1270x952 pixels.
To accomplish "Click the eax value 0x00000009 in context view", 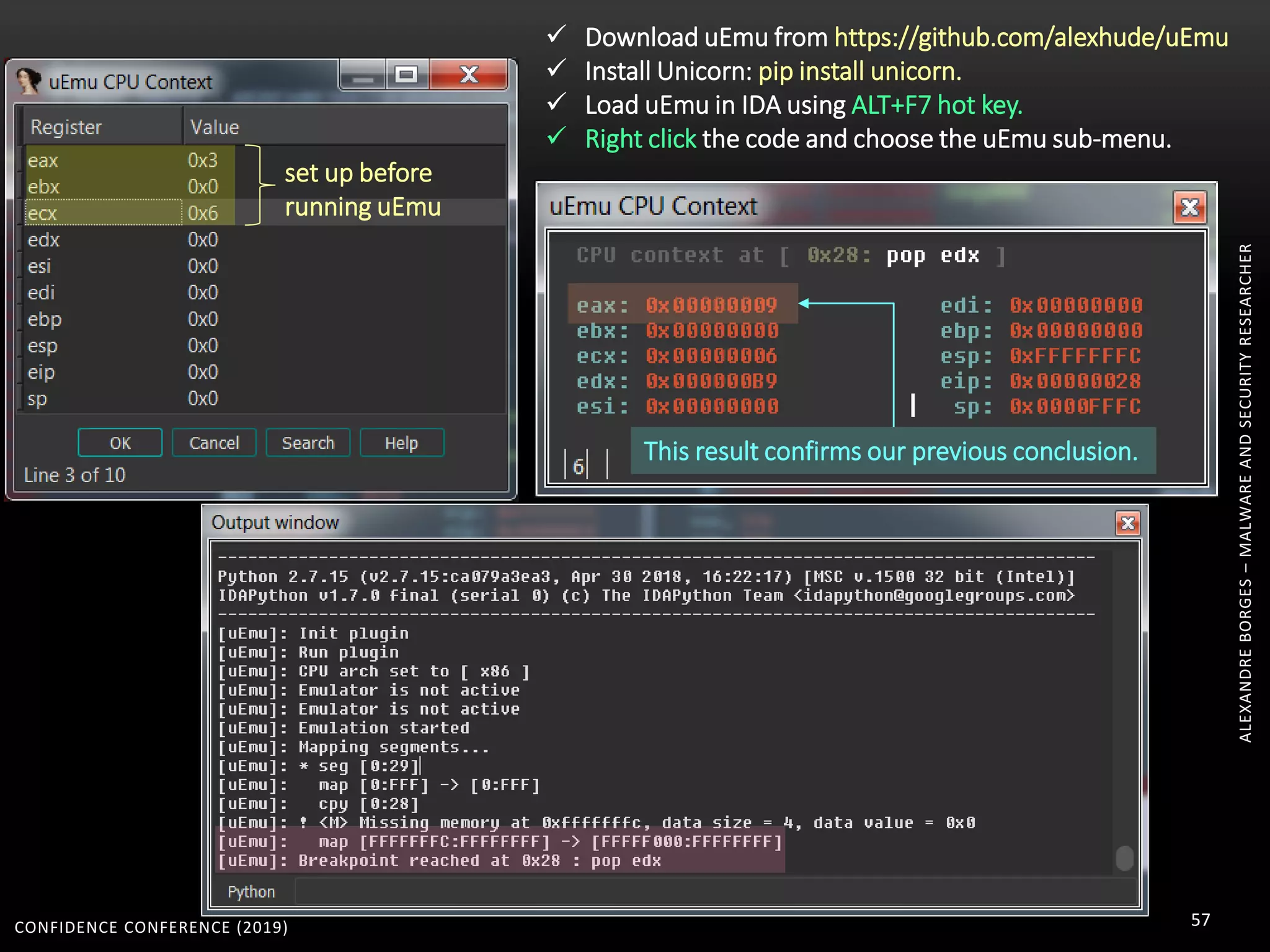I will click(711, 305).
